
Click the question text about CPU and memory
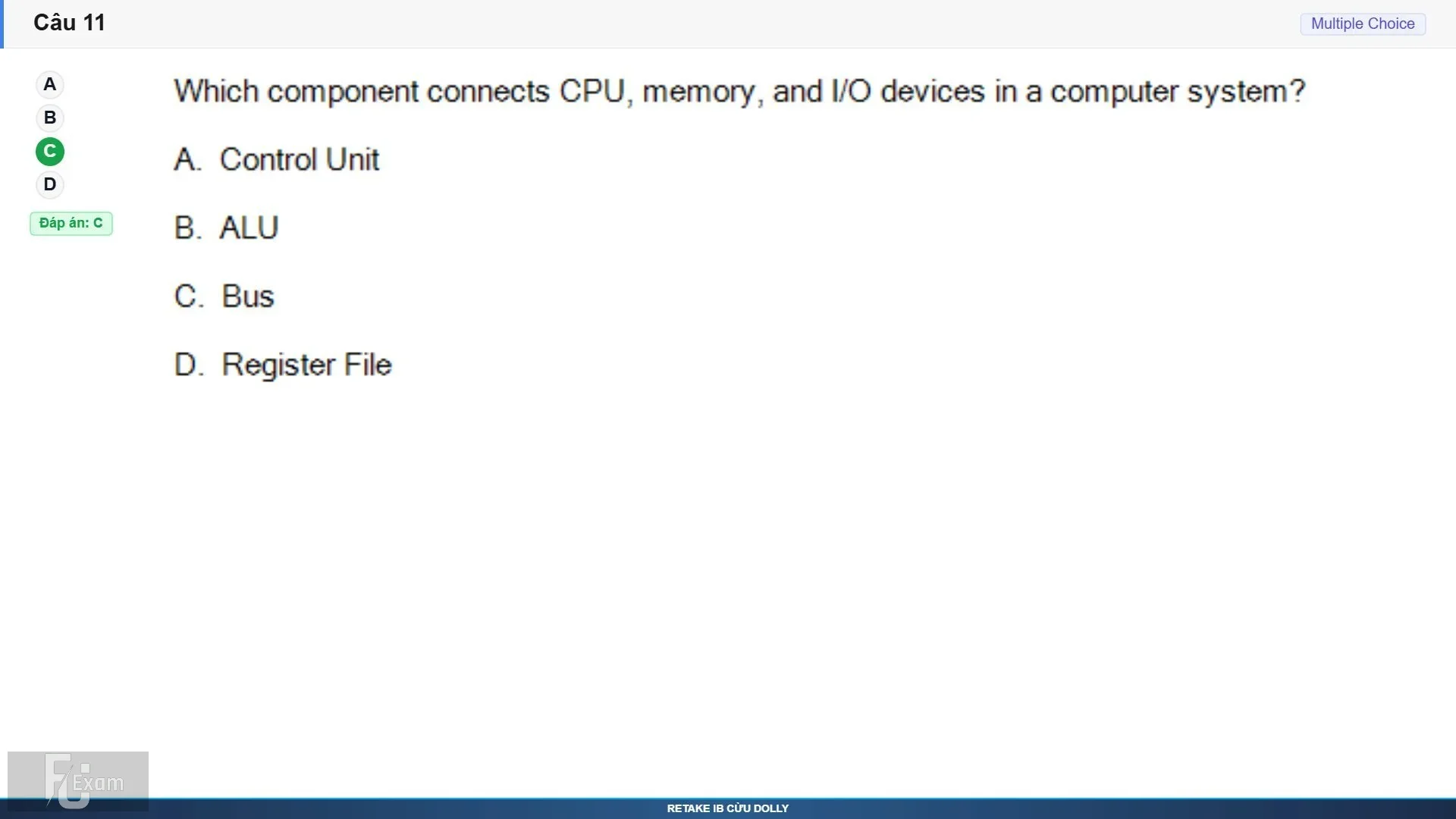(x=739, y=92)
